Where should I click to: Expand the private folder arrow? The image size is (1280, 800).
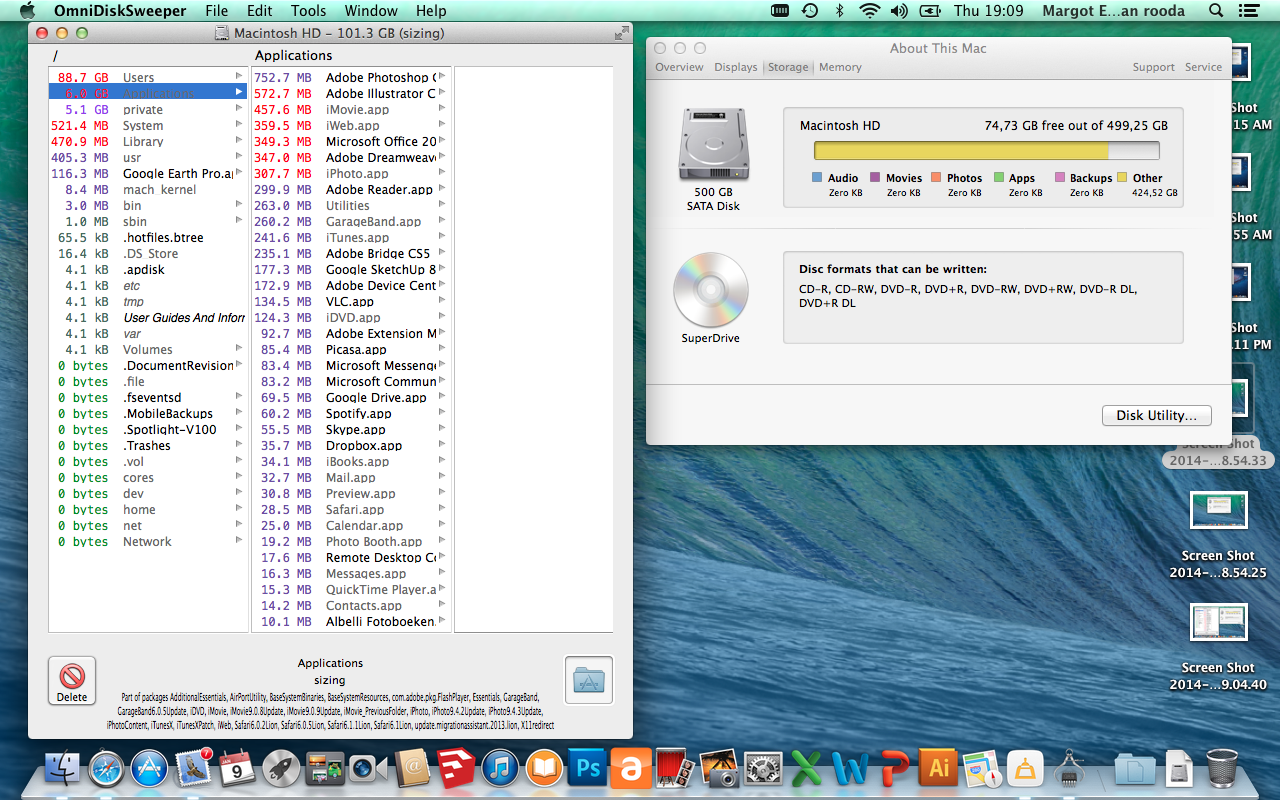(239, 108)
